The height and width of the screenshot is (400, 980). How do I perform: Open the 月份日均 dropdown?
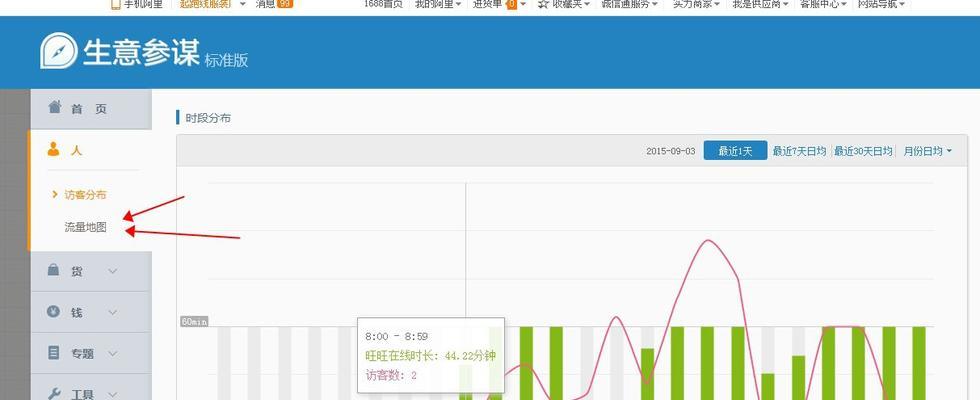928,151
